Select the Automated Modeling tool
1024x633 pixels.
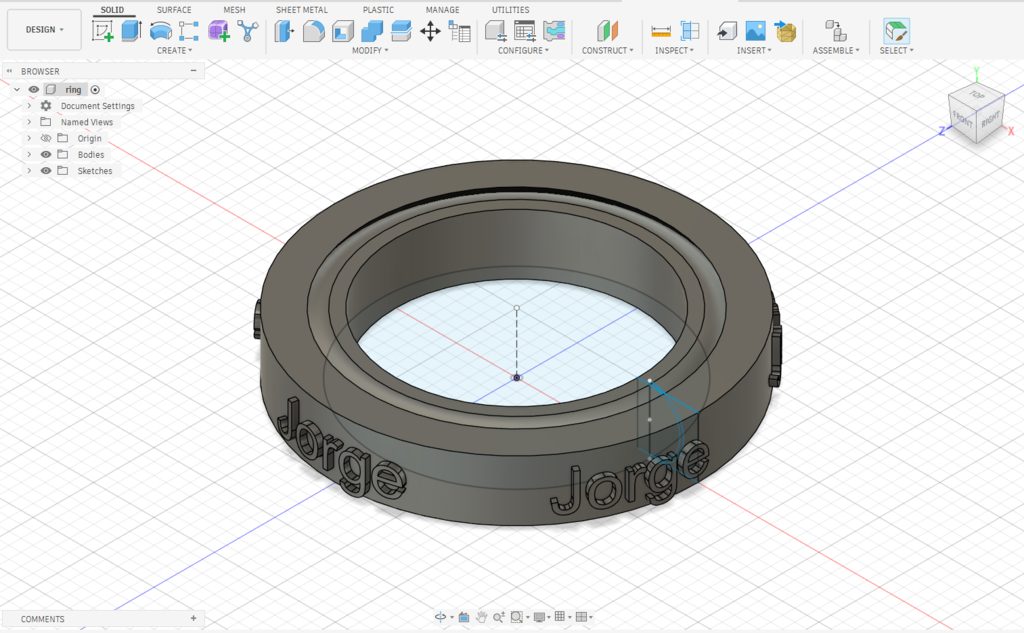tap(248, 31)
